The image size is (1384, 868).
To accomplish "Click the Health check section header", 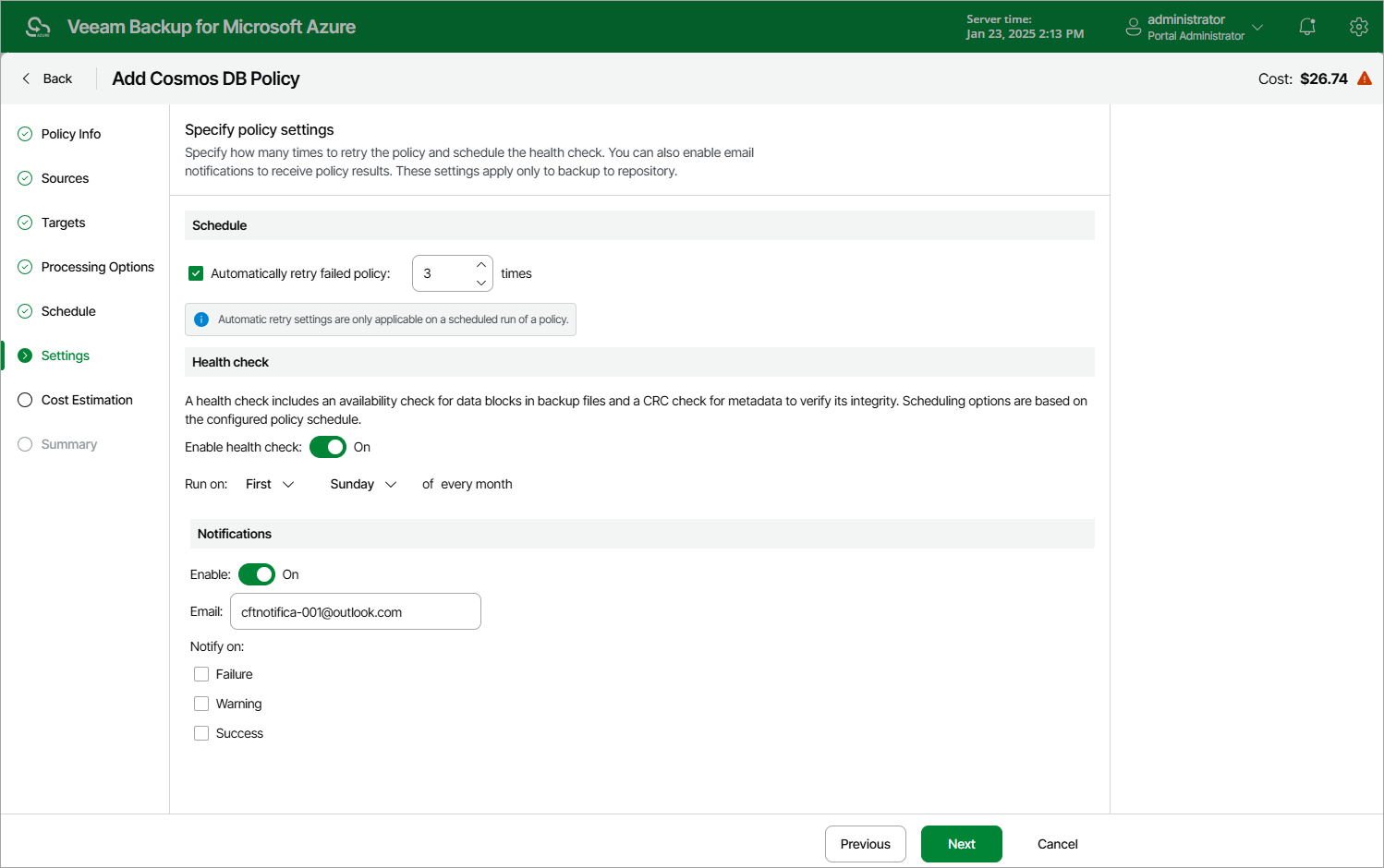I will point(639,362).
